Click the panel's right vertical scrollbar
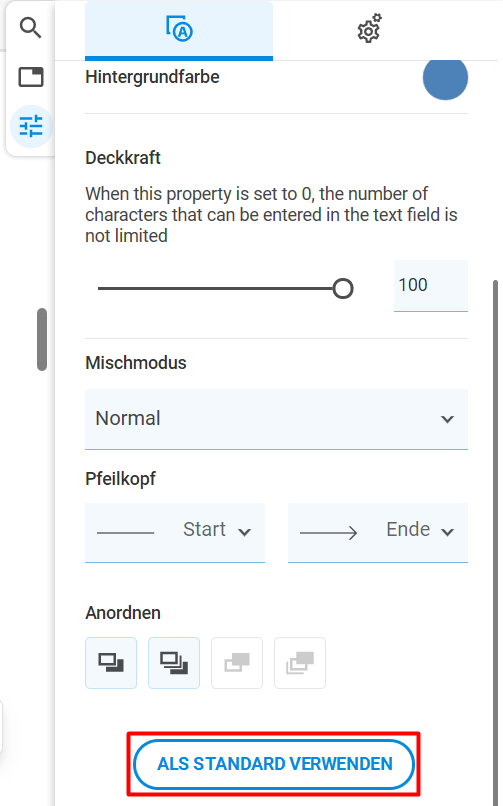Image resolution: width=503 pixels, height=806 pixels. pos(495,542)
